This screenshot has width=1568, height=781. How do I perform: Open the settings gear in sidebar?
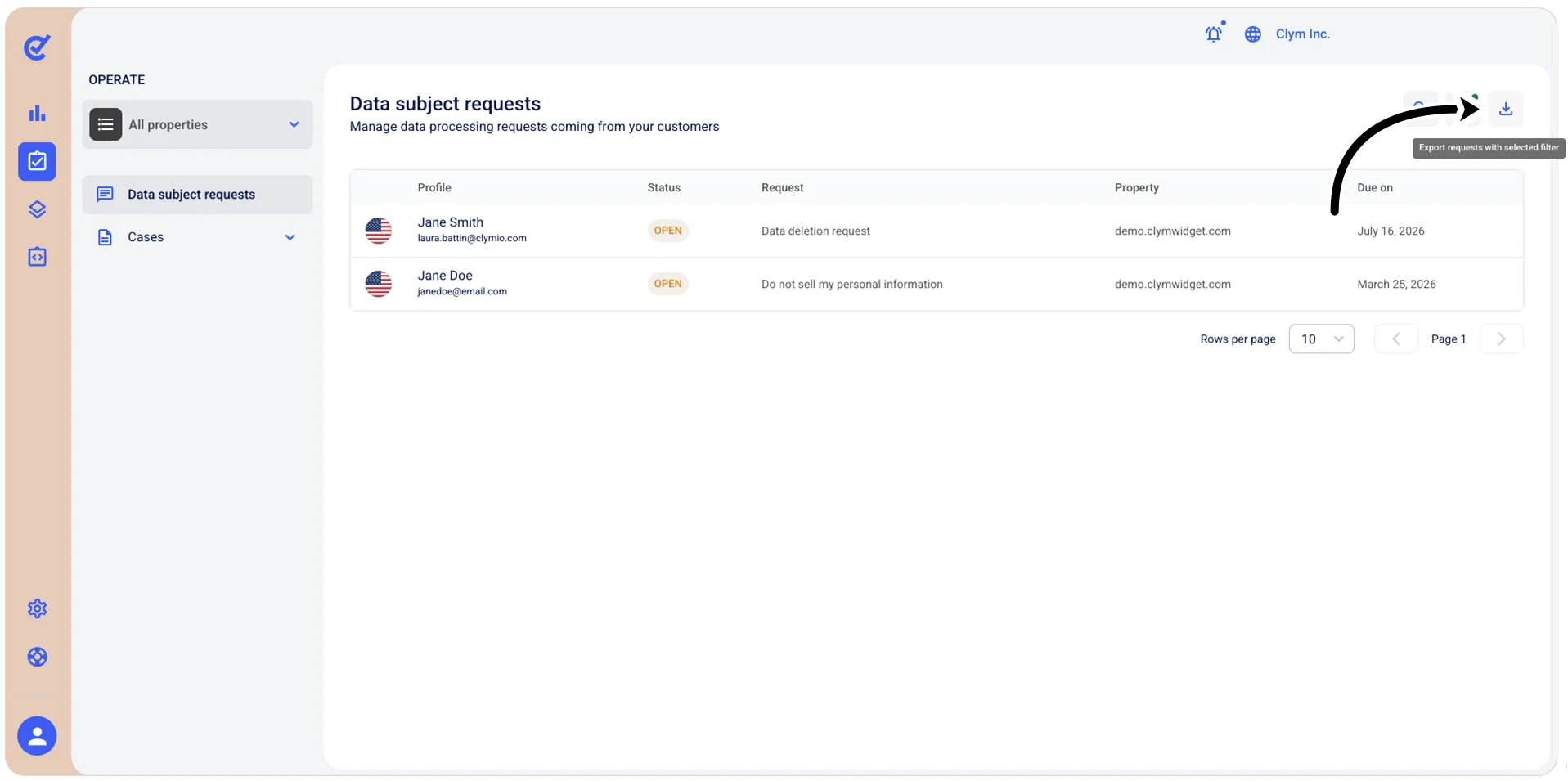[x=37, y=608]
